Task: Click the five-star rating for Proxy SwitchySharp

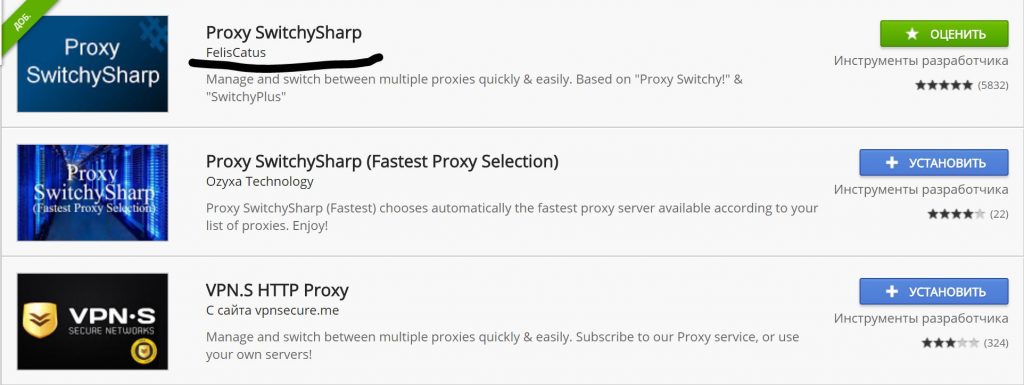Action: click(944, 85)
